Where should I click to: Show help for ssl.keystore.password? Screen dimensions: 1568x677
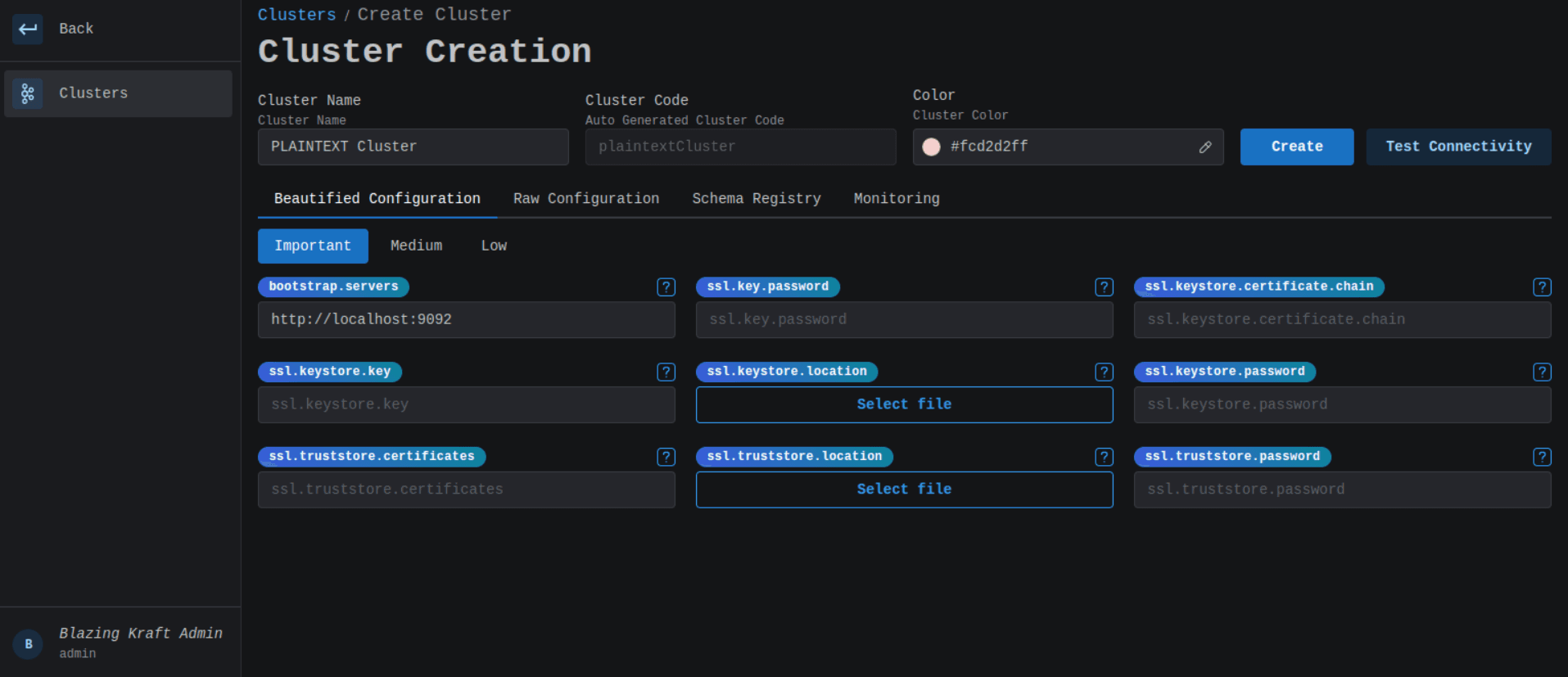point(1543,372)
